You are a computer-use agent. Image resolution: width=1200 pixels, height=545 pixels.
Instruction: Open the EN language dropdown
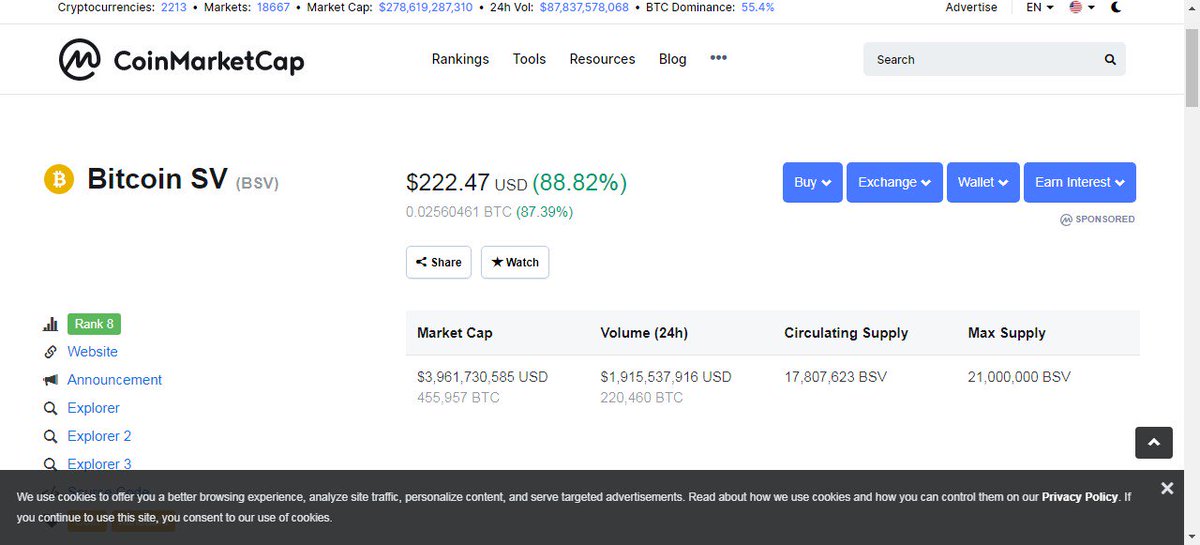pyautogui.click(x=1040, y=7)
